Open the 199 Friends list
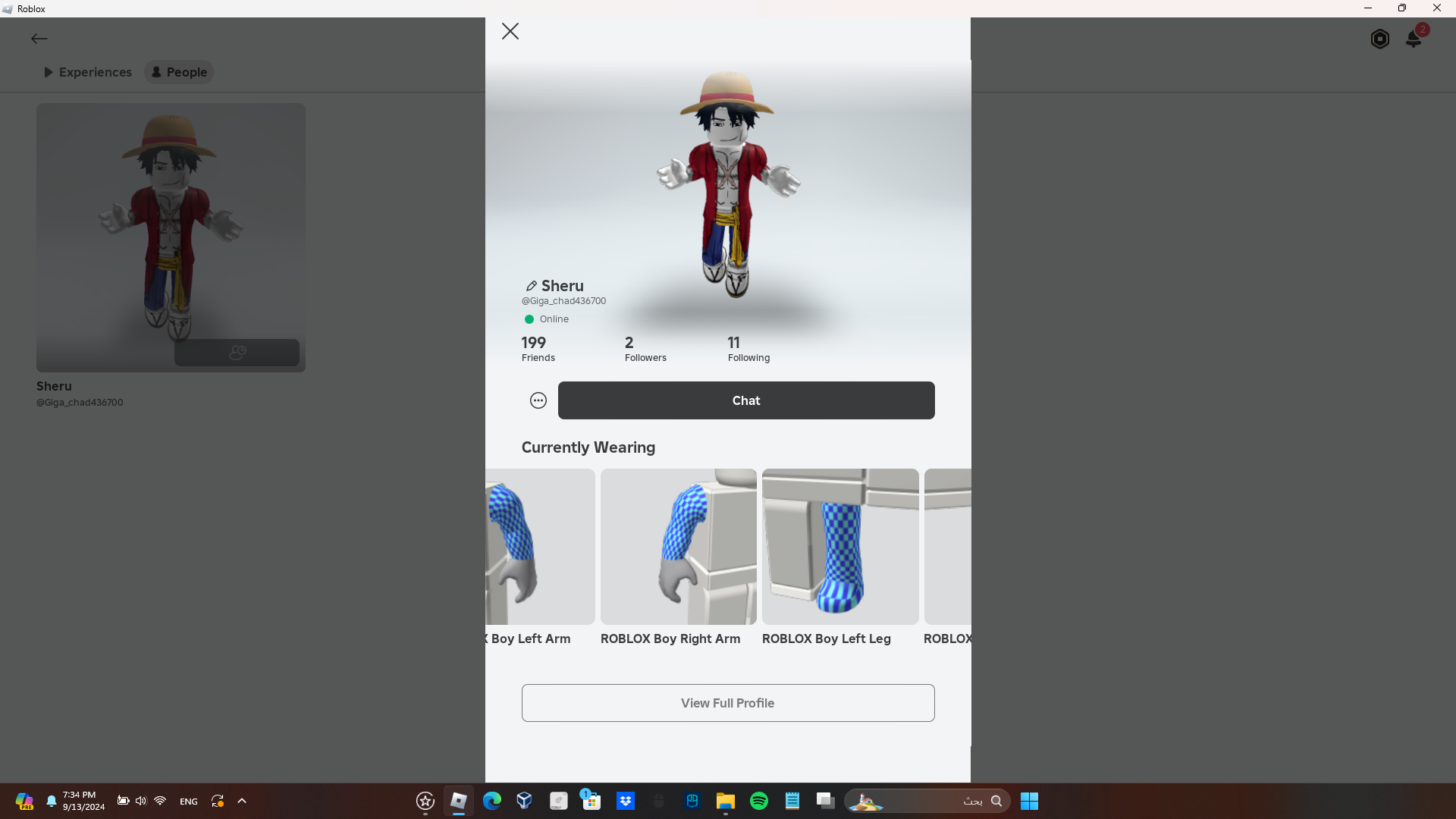Screen dimensions: 1456x819 538,349
